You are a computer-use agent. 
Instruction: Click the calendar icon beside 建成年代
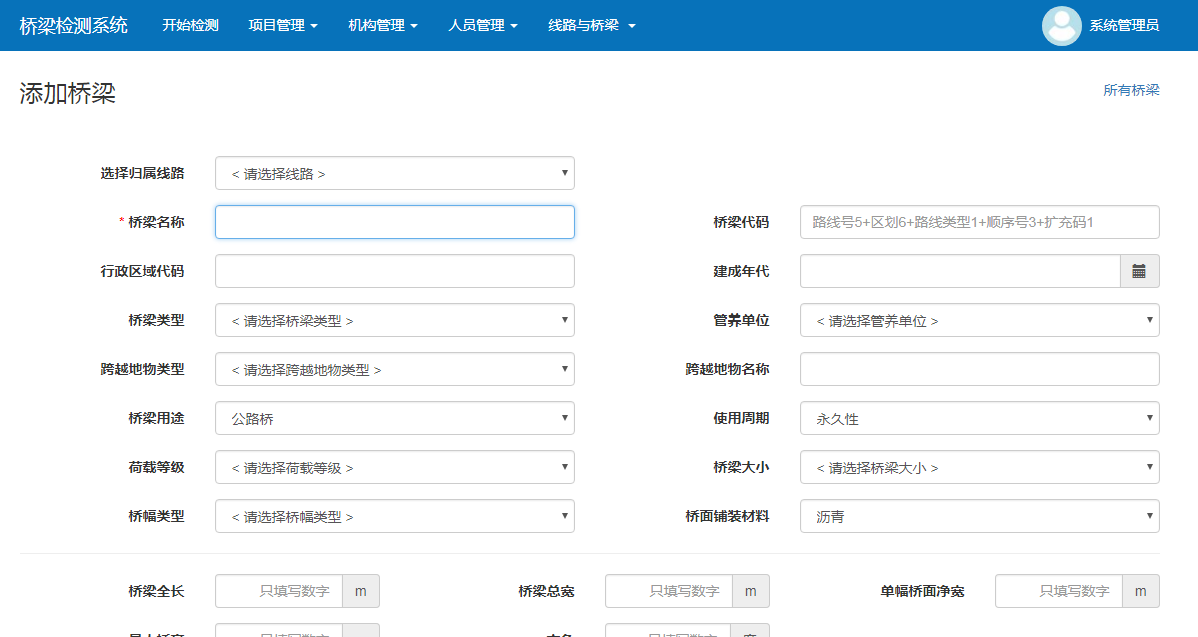pos(1139,271)
